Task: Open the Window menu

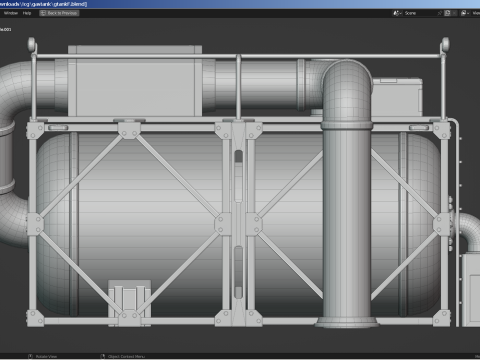Action: [x=11, y=13]
